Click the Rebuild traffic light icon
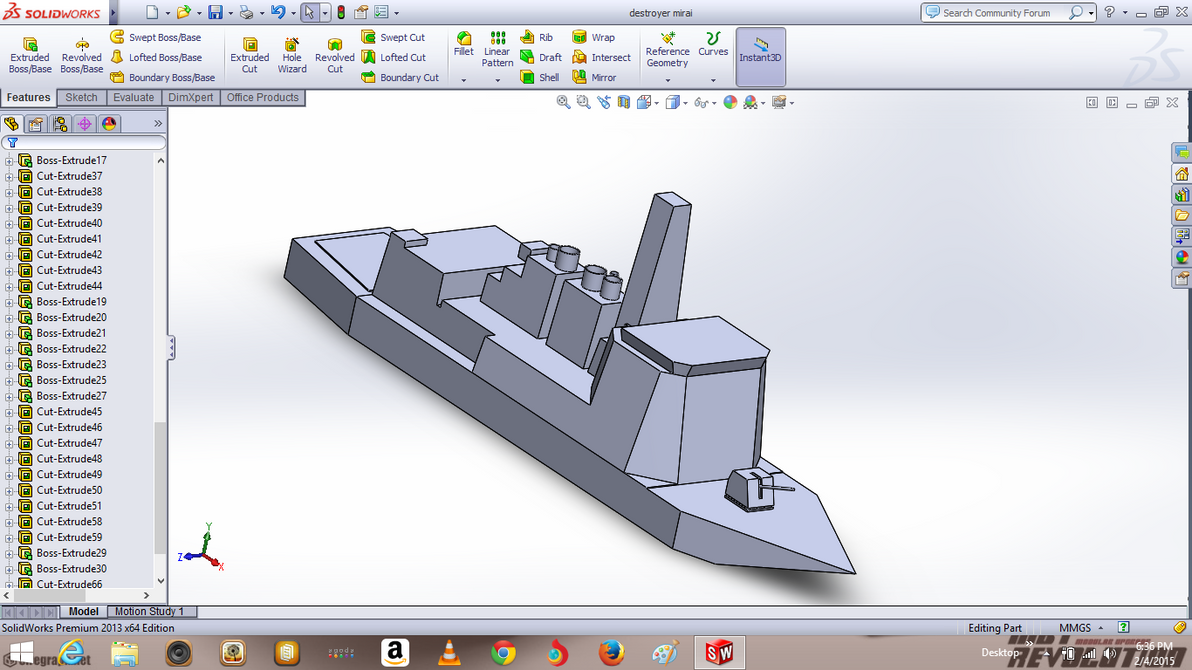Image resolution: width=1192 pixels, height=670 pixels. click(x=340, y=13)
